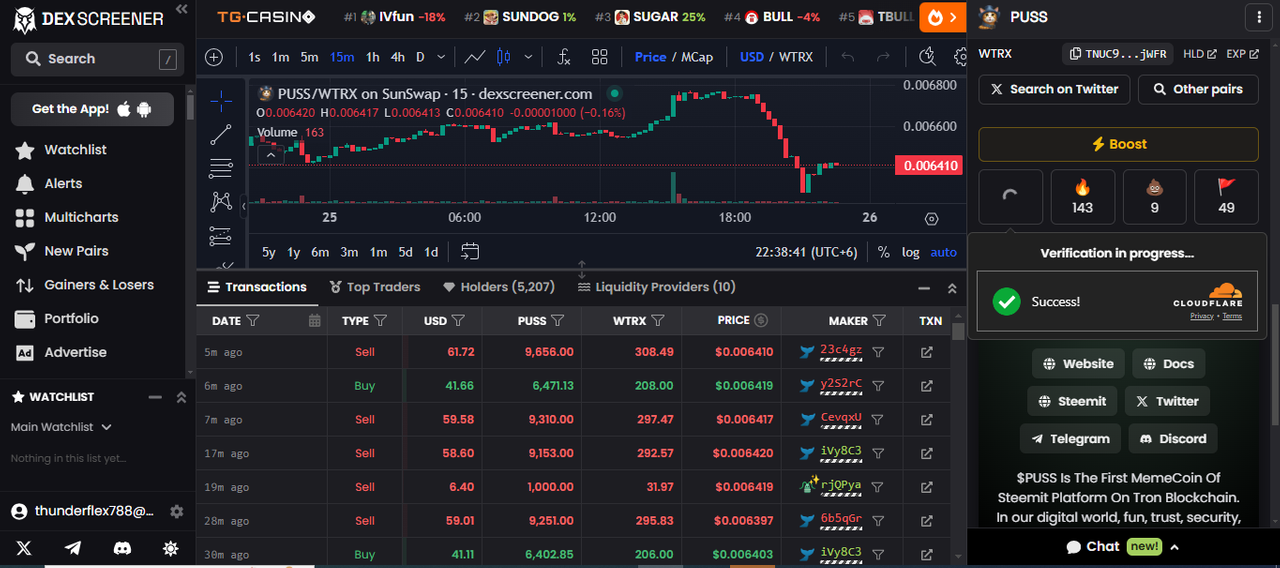Open the go-to-date calendar icon
Viewport: 1280px width, 568px height.
tap(470, 252)
